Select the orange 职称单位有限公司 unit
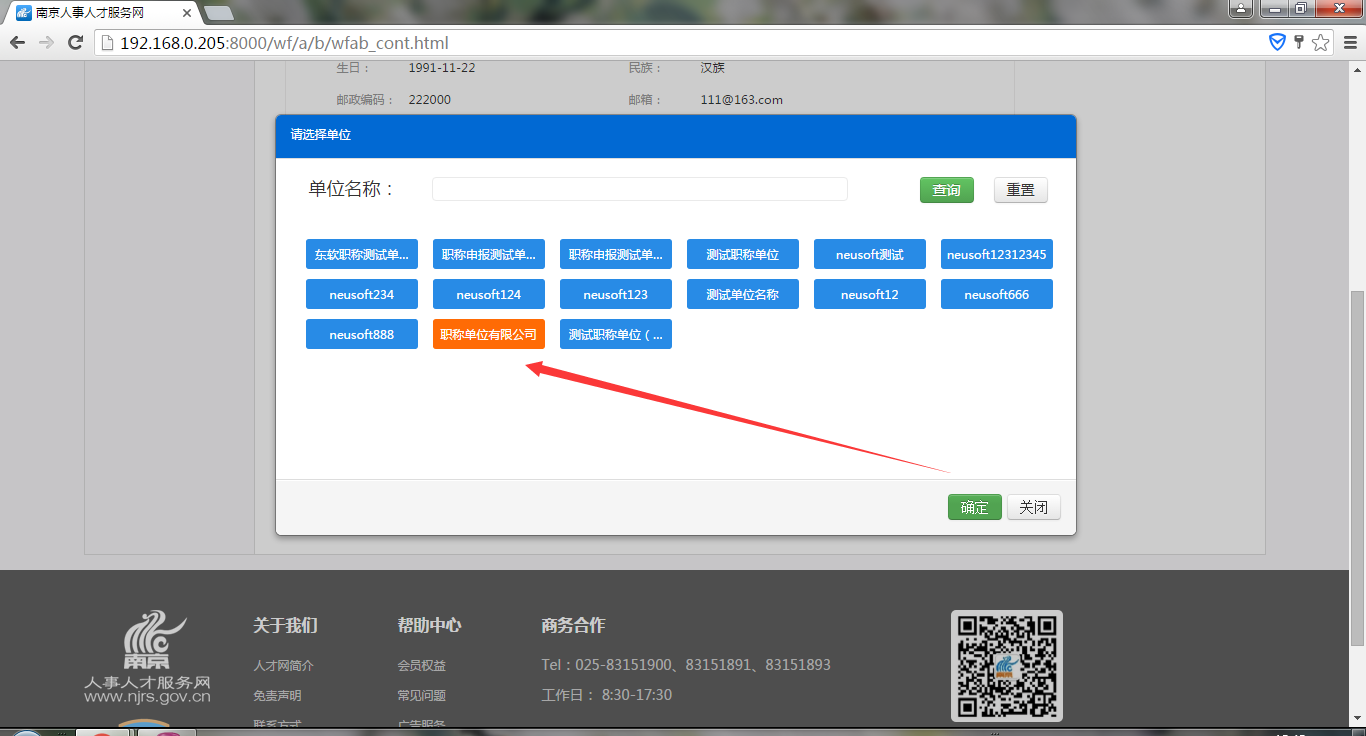The width and height of the screenshot is (1366, 736). click(x=489, y=334)
